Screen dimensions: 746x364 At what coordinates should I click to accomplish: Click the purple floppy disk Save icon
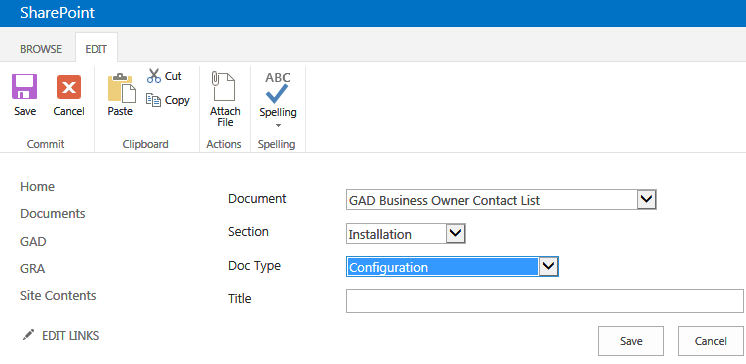(25, 87)
